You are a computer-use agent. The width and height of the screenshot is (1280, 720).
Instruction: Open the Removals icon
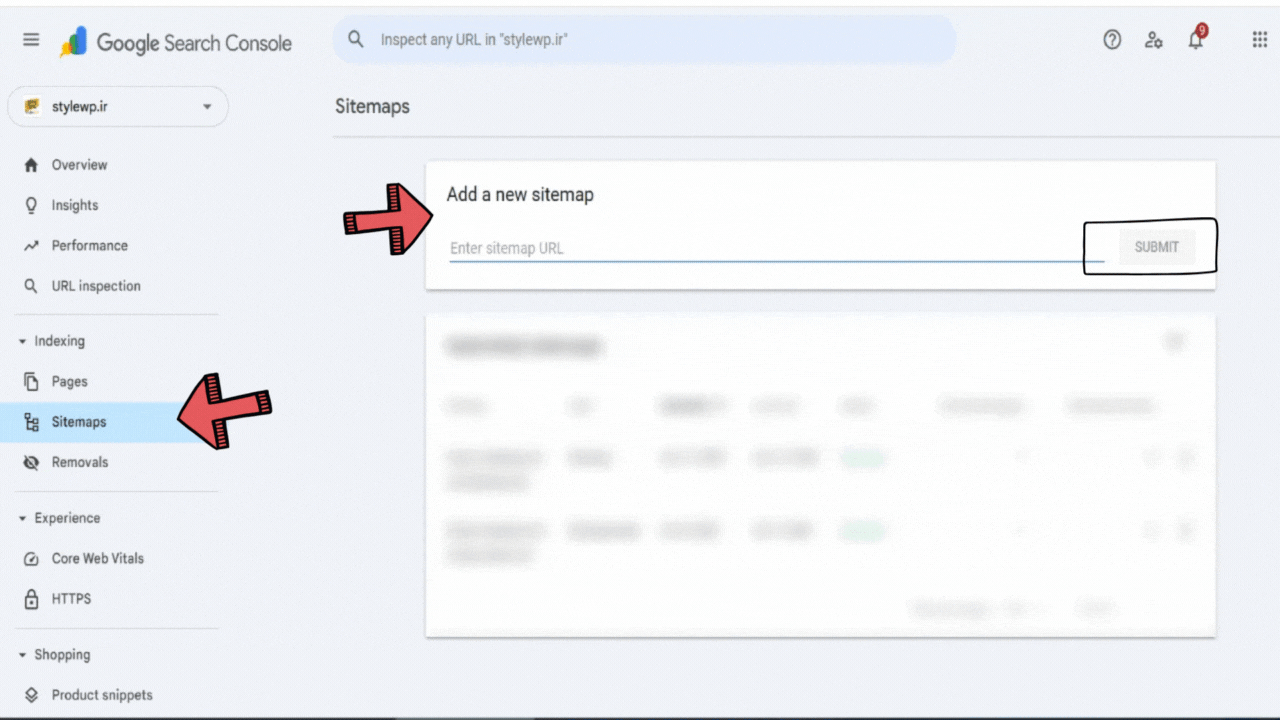pos(33,461)
